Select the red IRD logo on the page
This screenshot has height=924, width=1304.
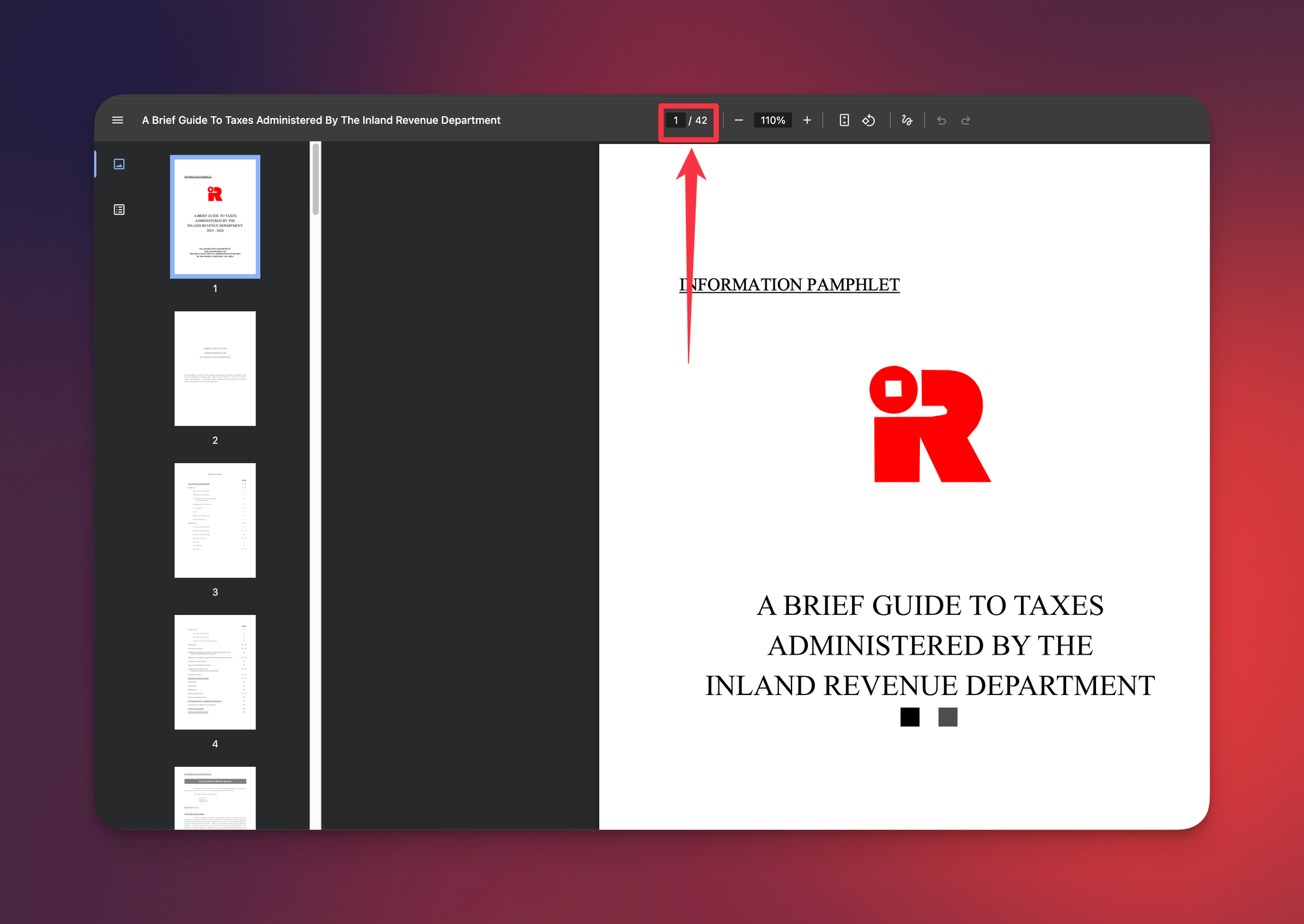[x=930, y=424]
